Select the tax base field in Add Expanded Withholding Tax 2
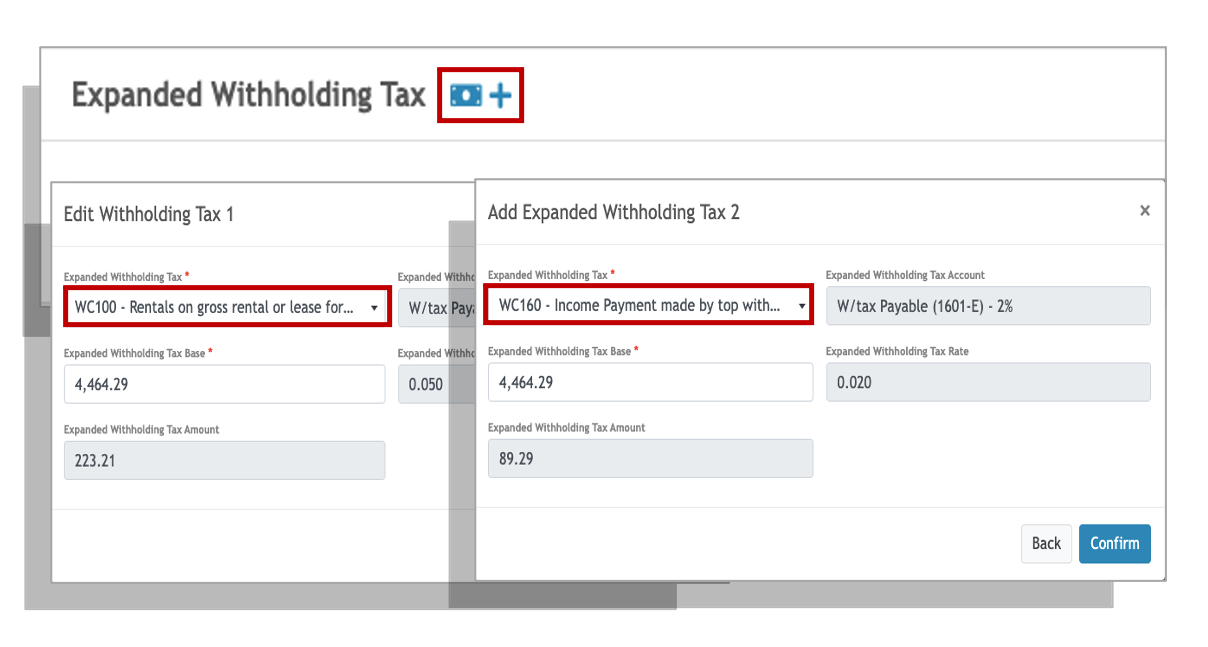The image size is (1208, 647). pyautogui.click(x=650, y=382)
